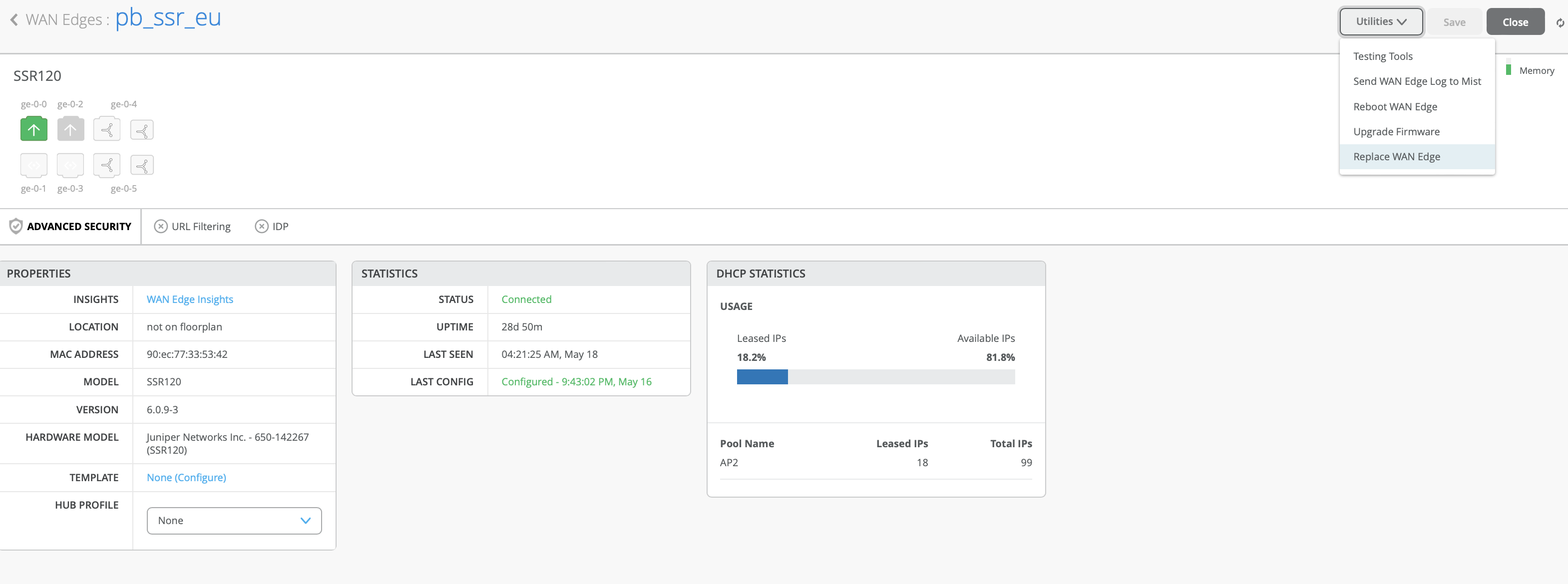
Task: Click the ge-0-3 port icon
Action: tap(70, 165)
